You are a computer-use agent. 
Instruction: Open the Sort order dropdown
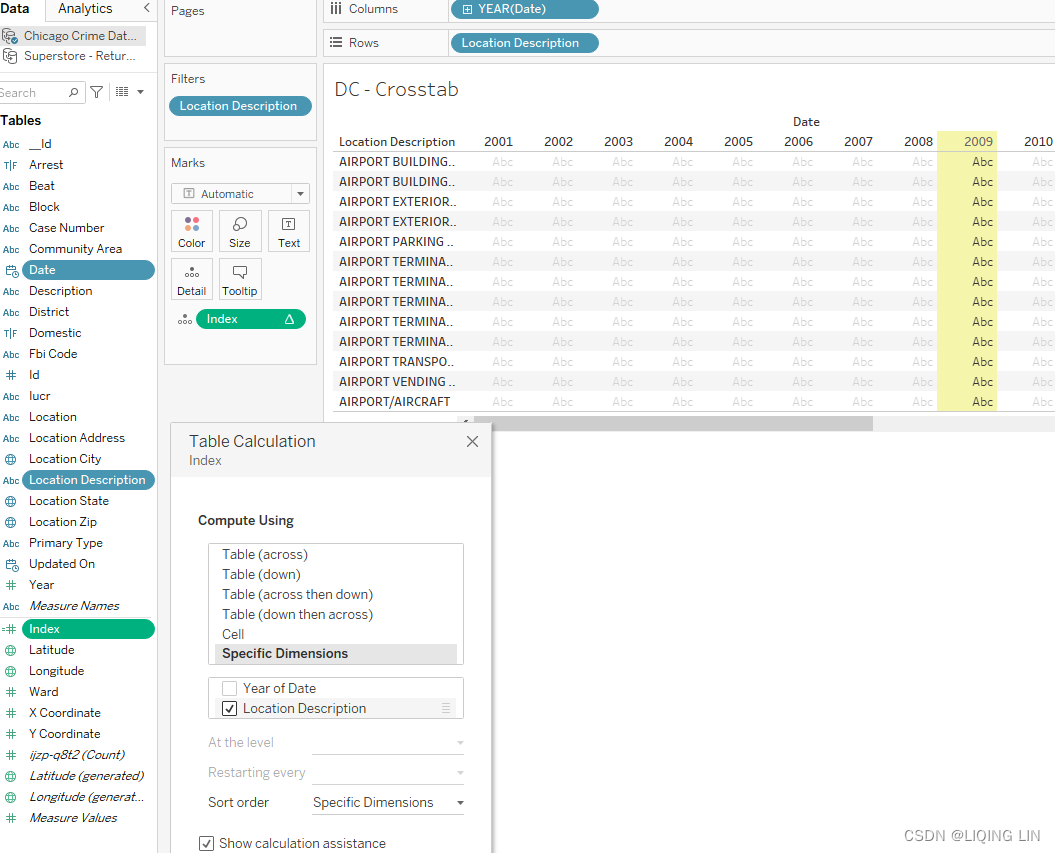387,802
